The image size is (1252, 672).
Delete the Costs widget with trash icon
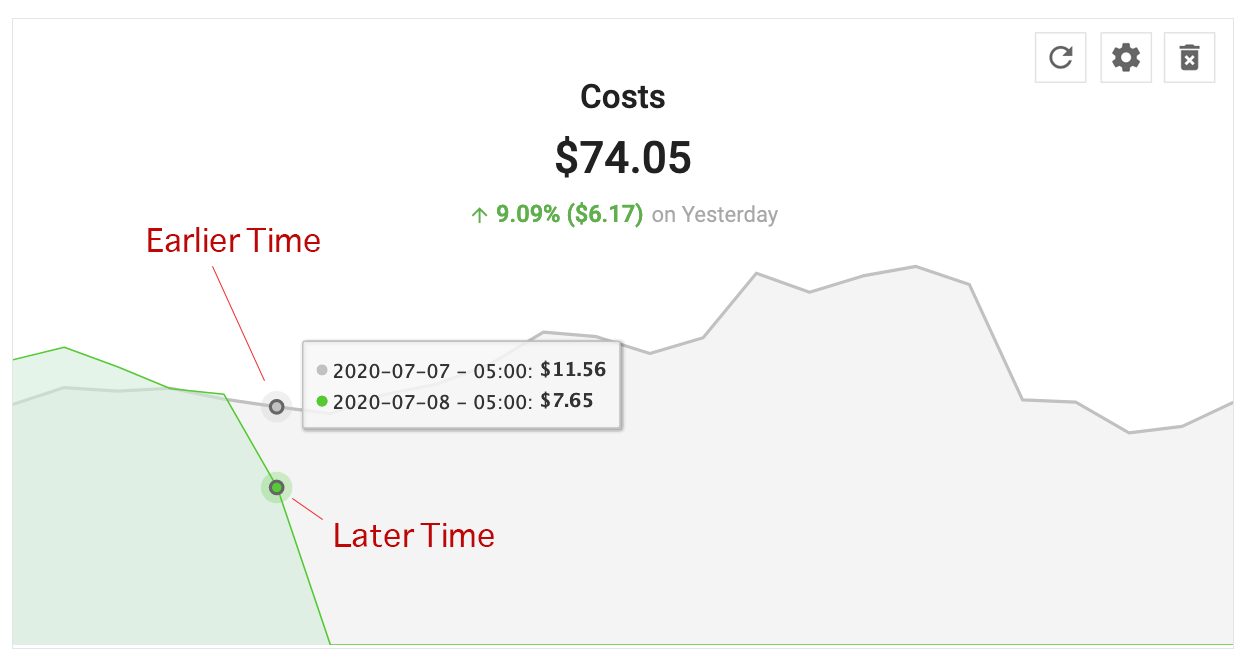[x=1189, y=57]
